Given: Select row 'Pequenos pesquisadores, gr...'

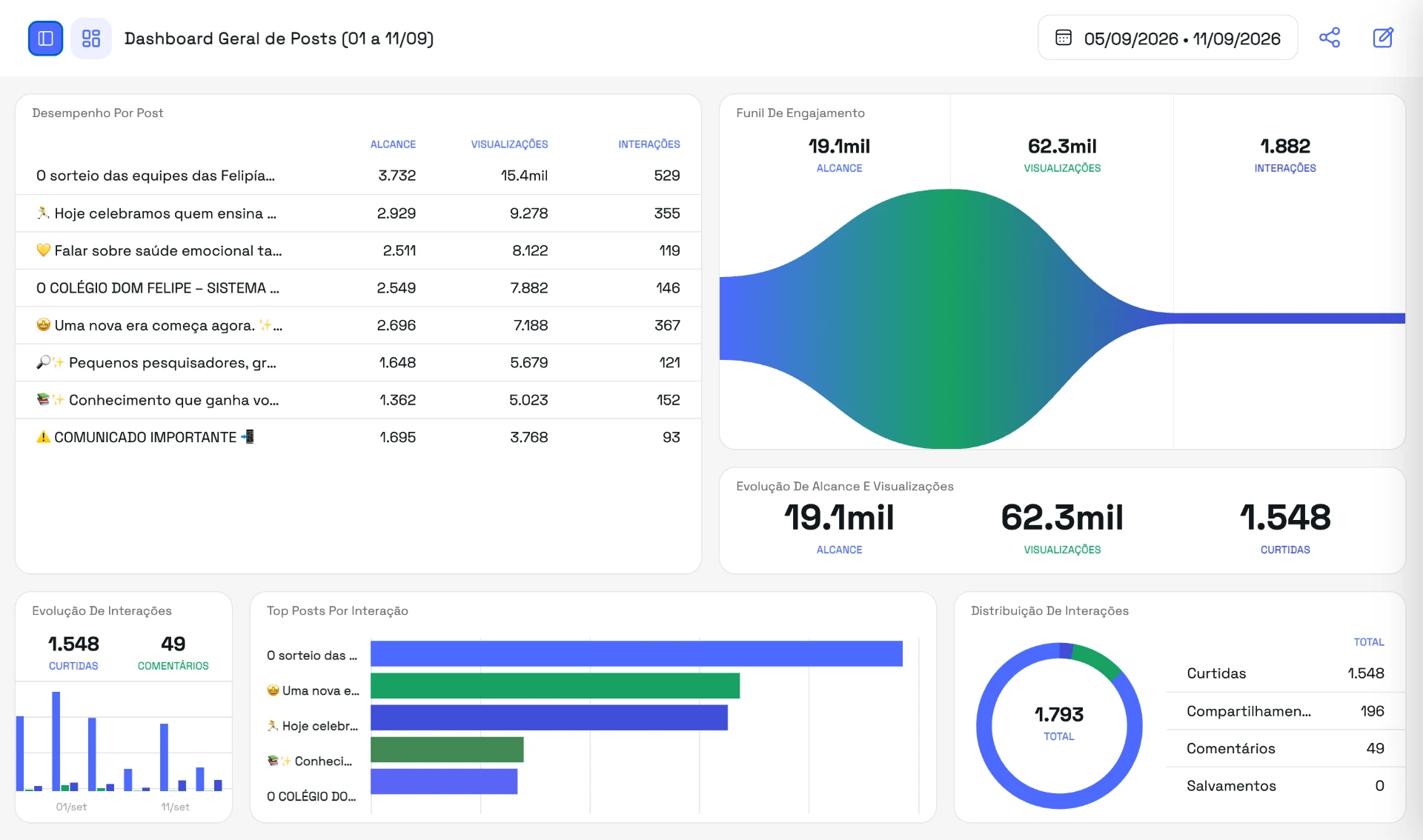Looking at the screenshot, I should 358,363.
